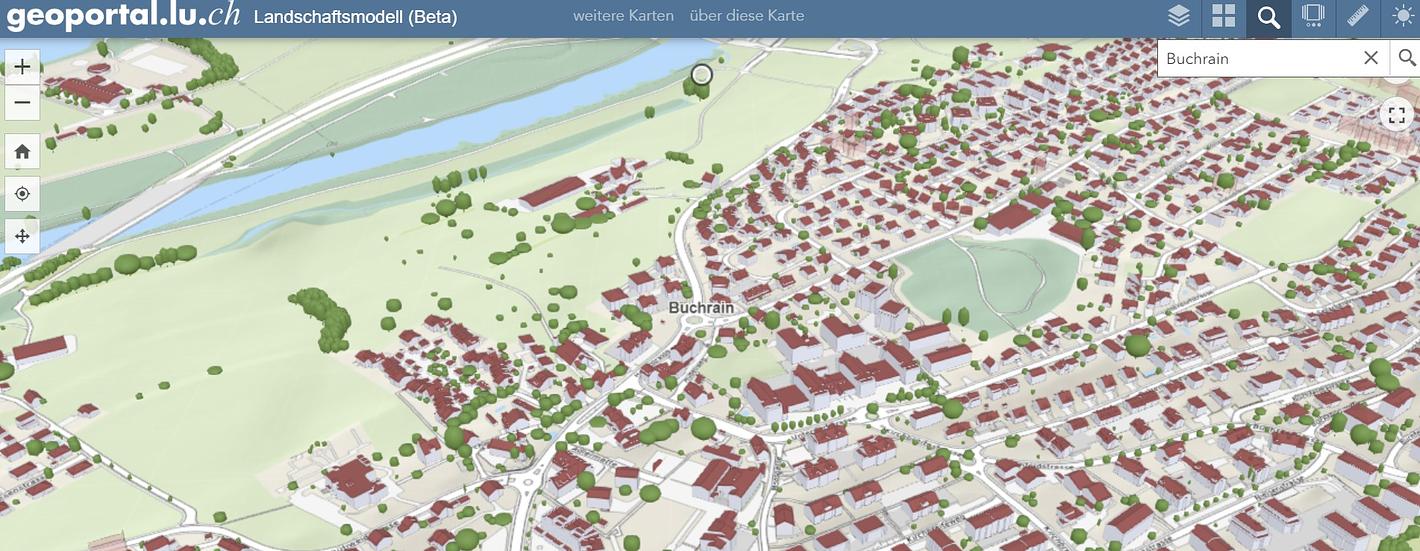Click the Buchrain label on map
The height and width of the screenshot is (551, 1420).
click(701, 308)
